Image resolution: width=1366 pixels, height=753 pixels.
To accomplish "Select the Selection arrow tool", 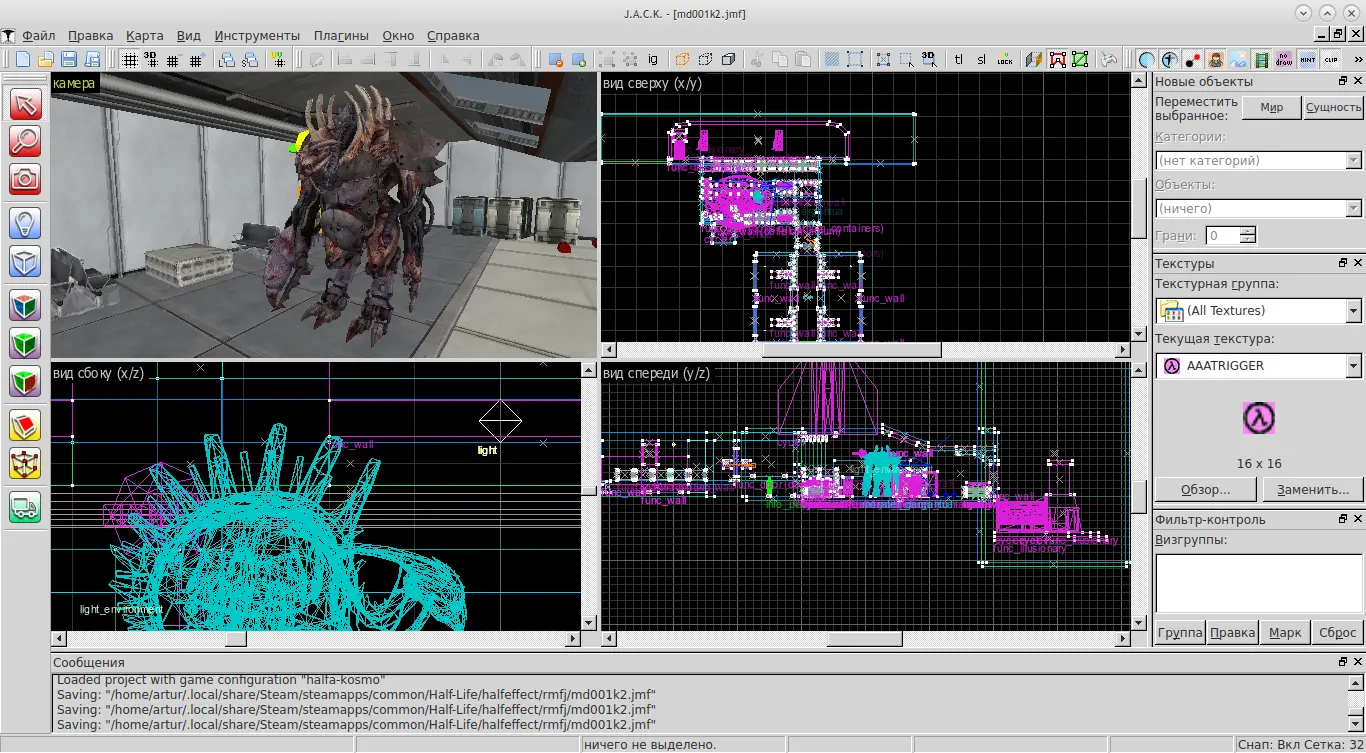I will click(25, 104).
